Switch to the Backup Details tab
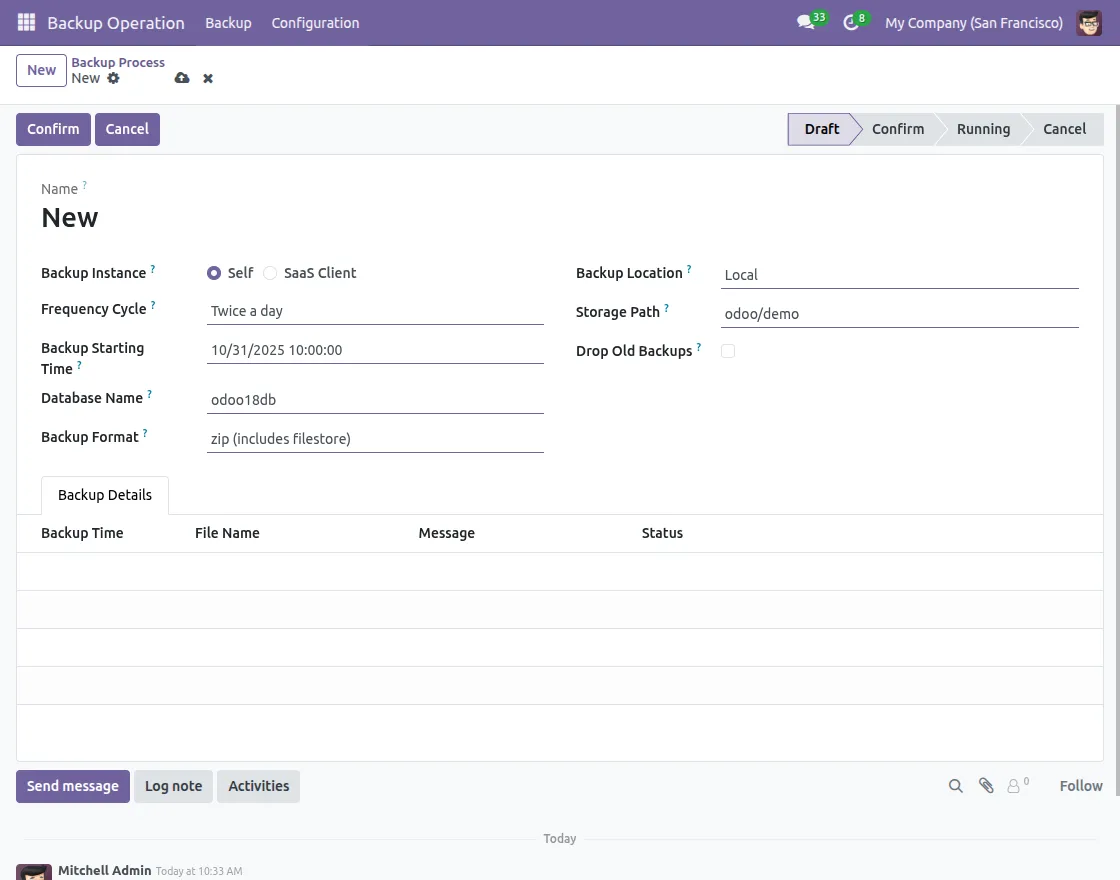The image size is (1120, 880). (105, 495)
